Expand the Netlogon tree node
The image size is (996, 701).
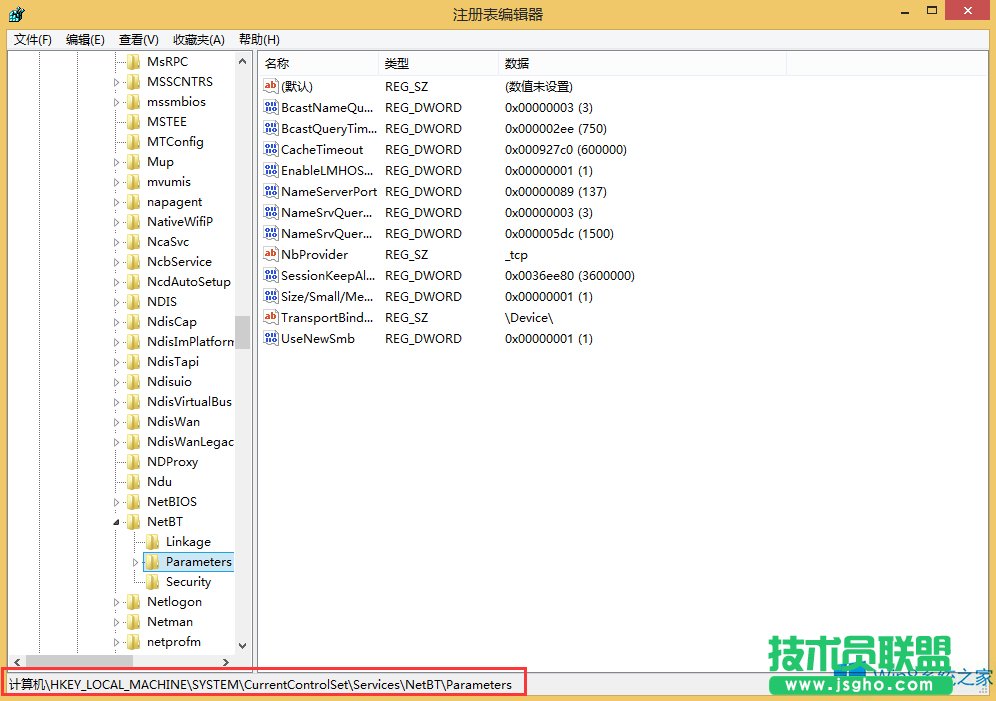(x=118, y=601)
